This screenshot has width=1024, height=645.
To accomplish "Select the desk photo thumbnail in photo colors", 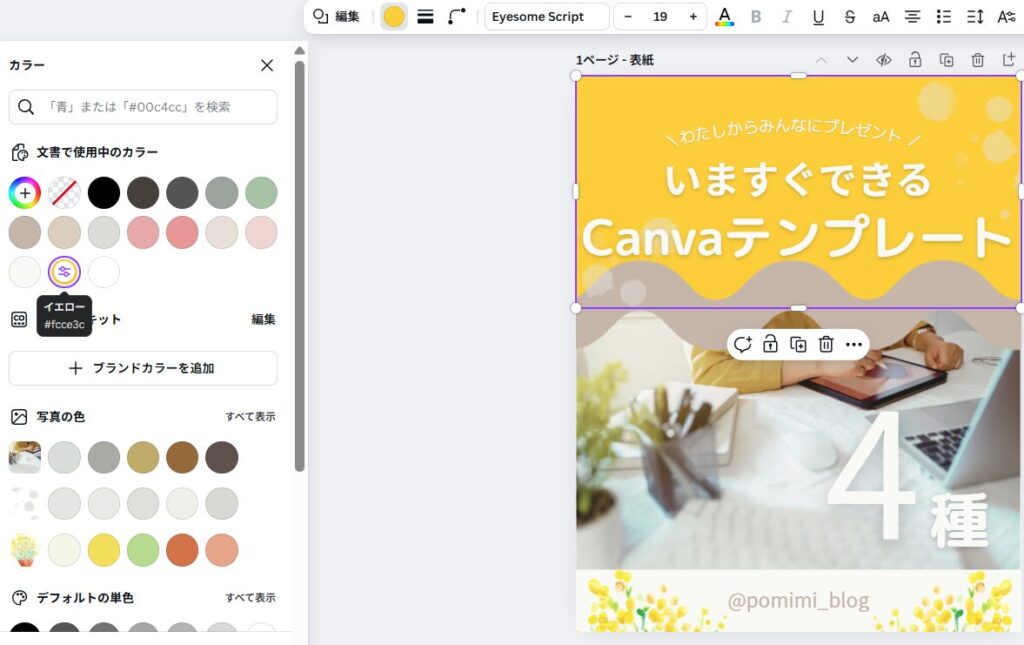I will click(x=25, y=457).
